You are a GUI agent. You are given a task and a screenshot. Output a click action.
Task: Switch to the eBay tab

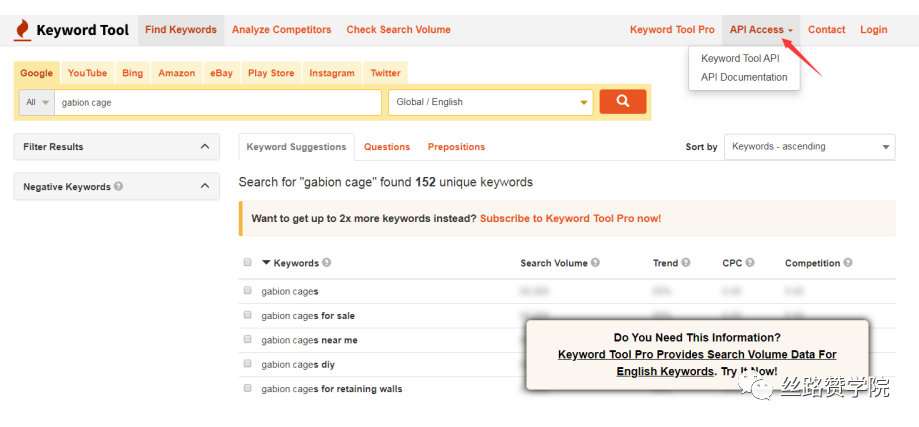coord(222,73)
